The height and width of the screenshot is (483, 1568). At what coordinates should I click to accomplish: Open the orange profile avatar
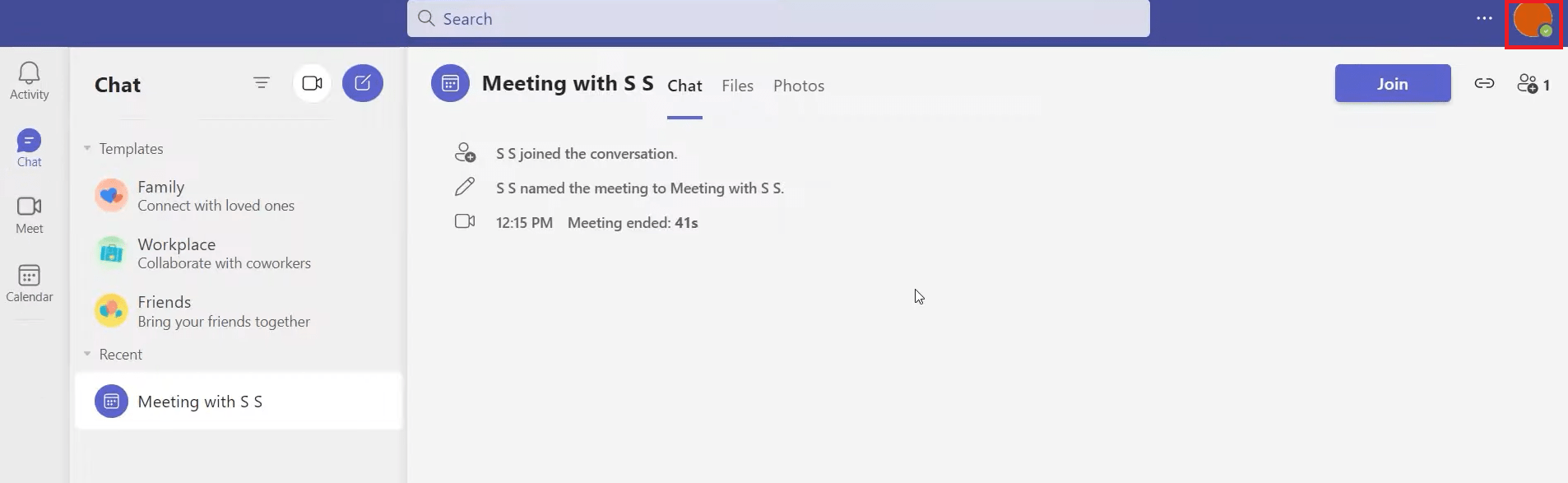(1533, 20)
